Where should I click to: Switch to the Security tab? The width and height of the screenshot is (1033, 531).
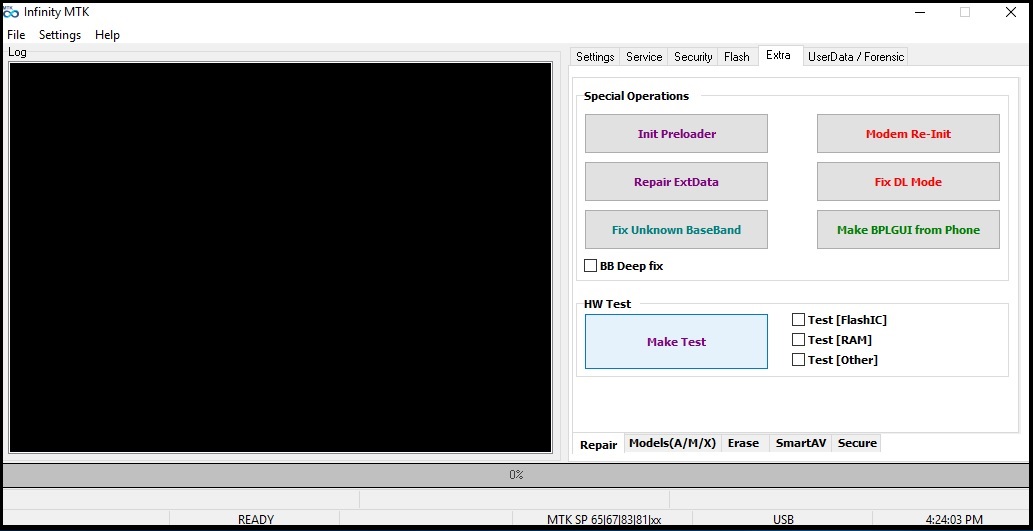pos(693,57)
